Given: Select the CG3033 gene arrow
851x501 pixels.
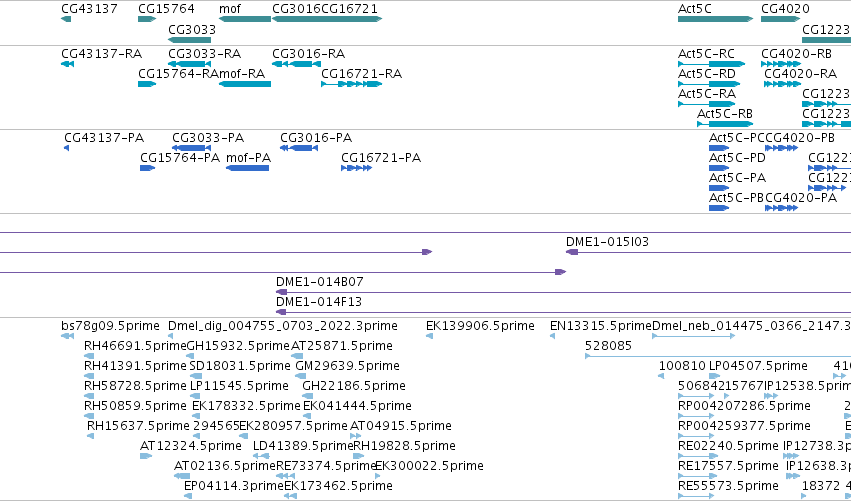Looking at the screenshot, I should pyautogui.click(x=189, y=40).
